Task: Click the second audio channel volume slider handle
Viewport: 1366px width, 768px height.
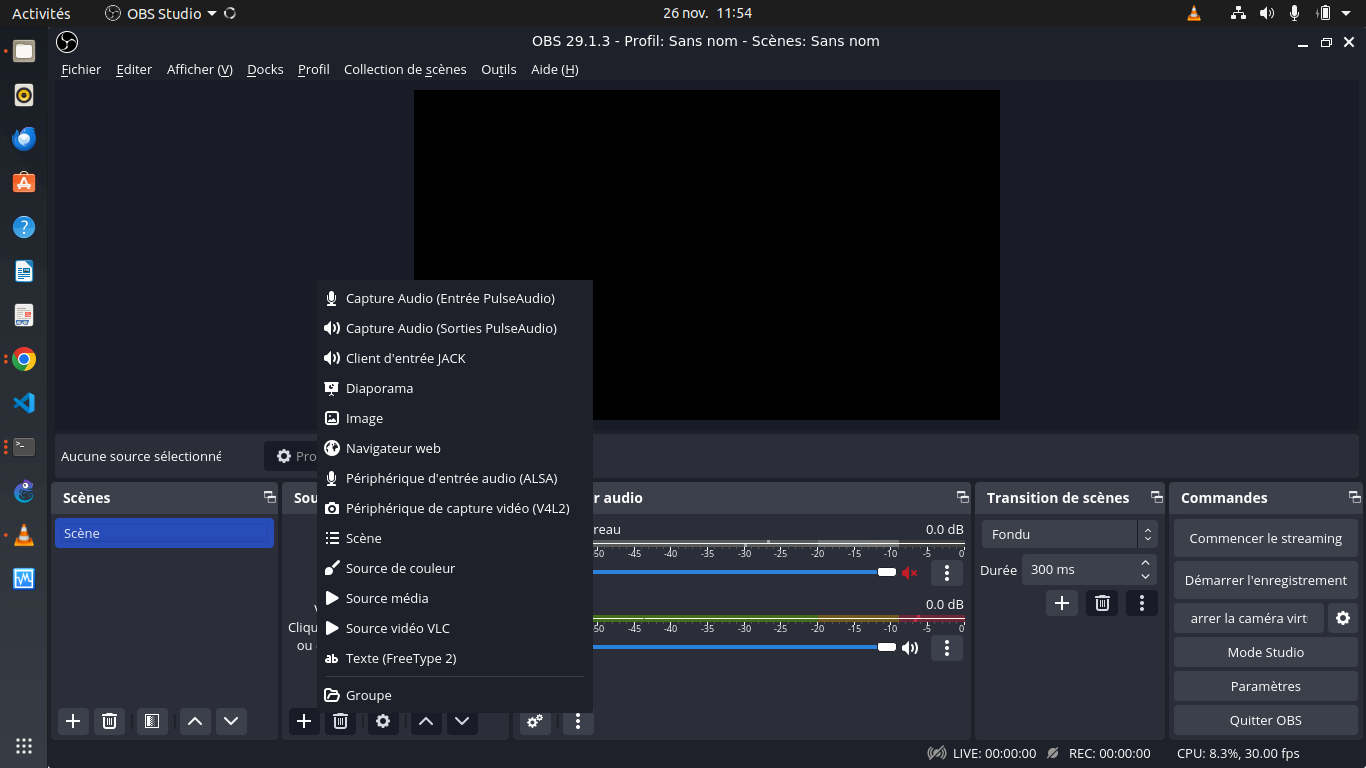Action: tap(887, 647)
